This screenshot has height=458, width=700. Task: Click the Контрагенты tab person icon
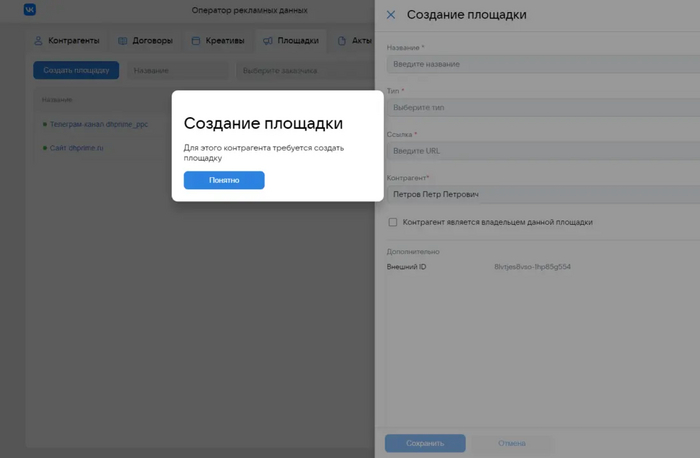(38, 41)
